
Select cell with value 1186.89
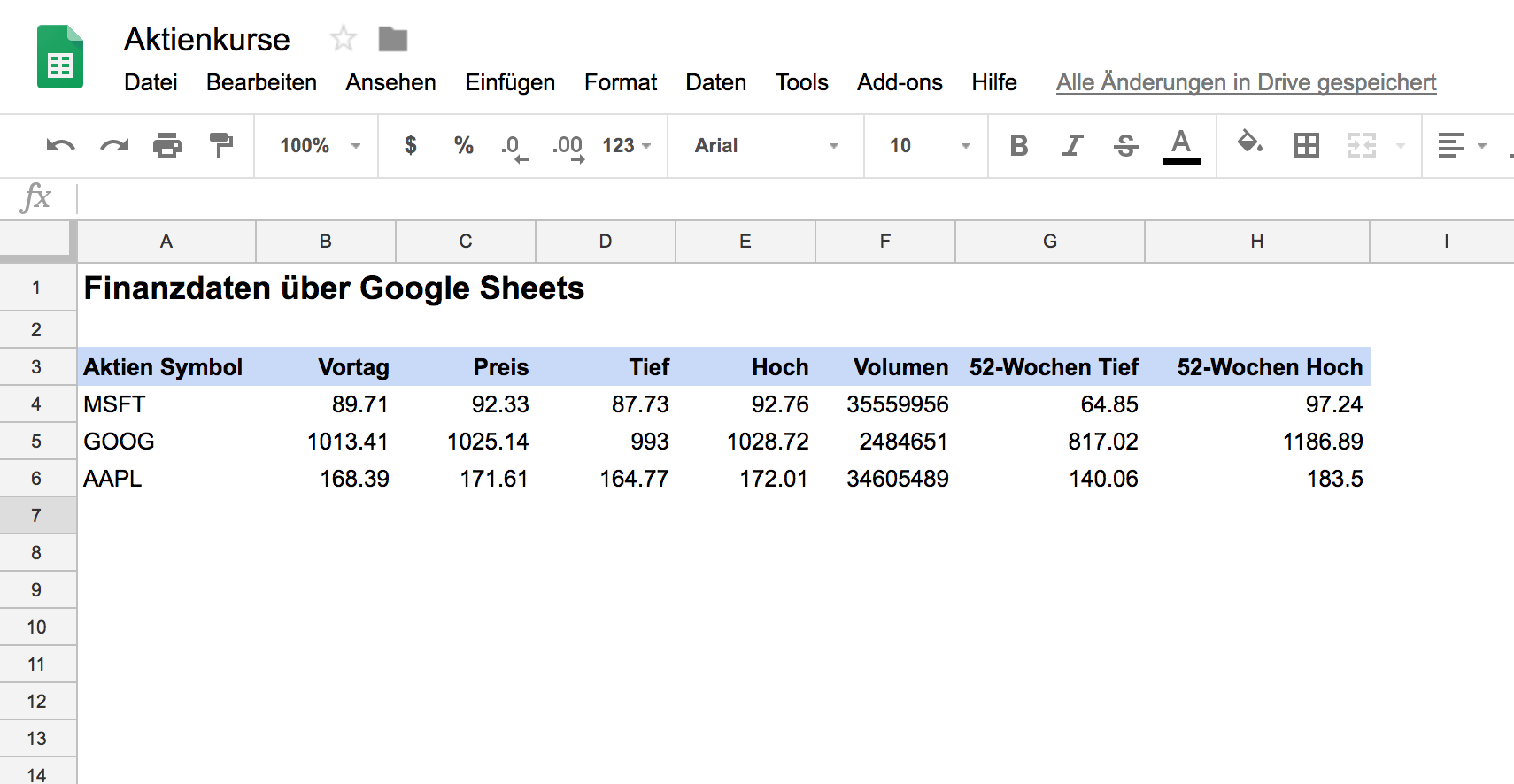pyautogui.click(x=1257, y=441)
